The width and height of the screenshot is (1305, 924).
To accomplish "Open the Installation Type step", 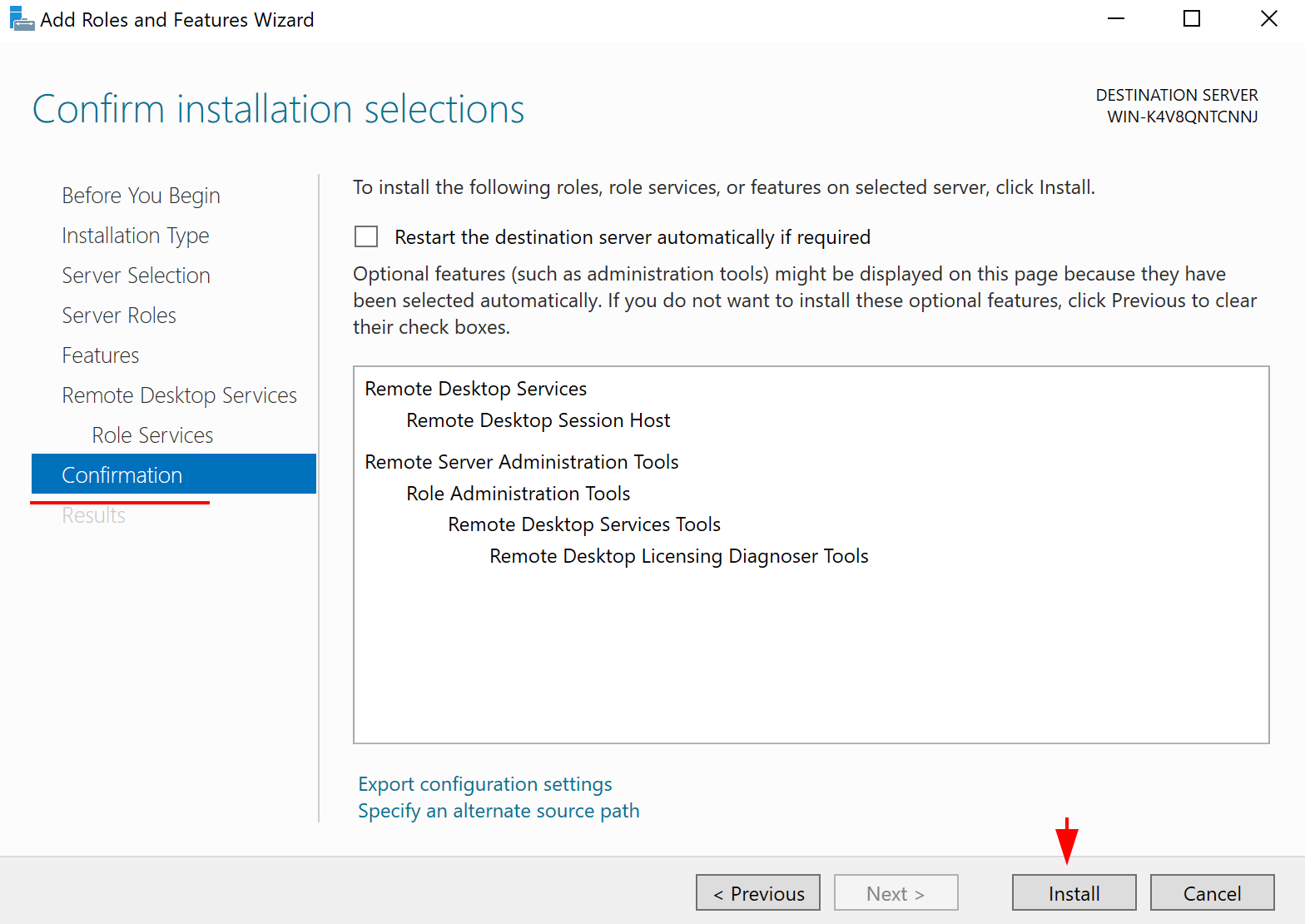I will point(135,236).
